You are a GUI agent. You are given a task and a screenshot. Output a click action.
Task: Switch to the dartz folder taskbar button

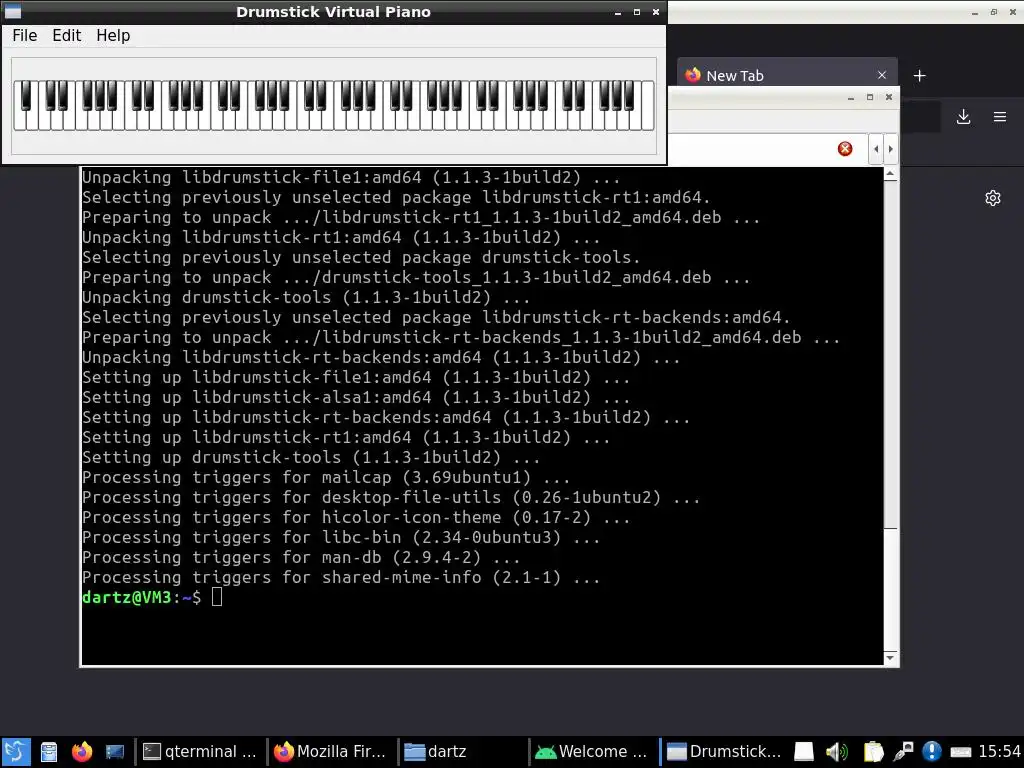tap(462, 752)
